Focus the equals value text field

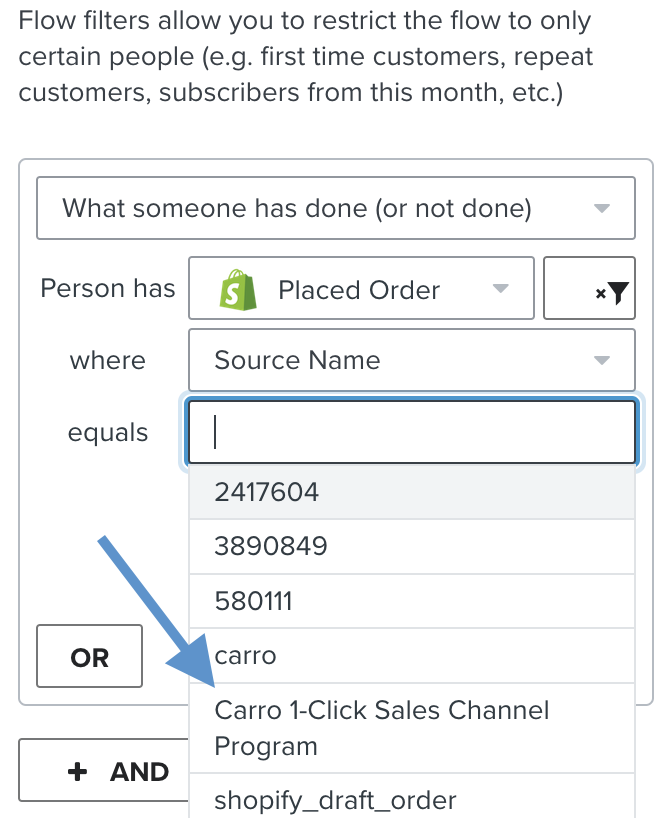coord(411,433)
